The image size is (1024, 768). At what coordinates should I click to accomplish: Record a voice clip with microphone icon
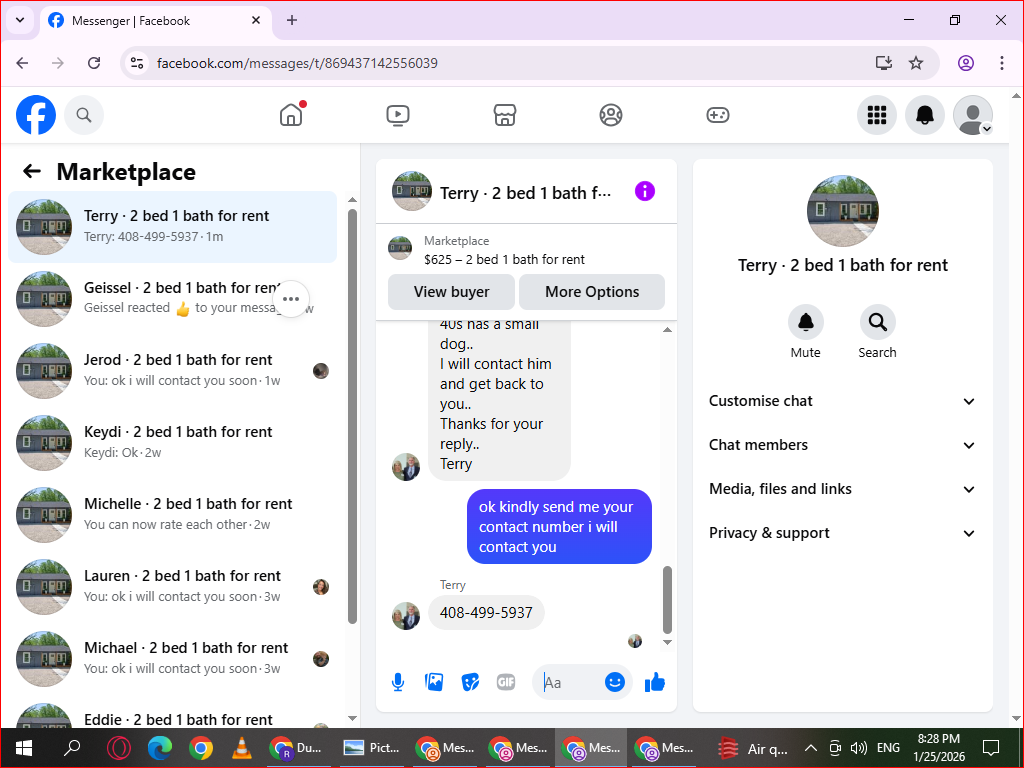point(398,682)
